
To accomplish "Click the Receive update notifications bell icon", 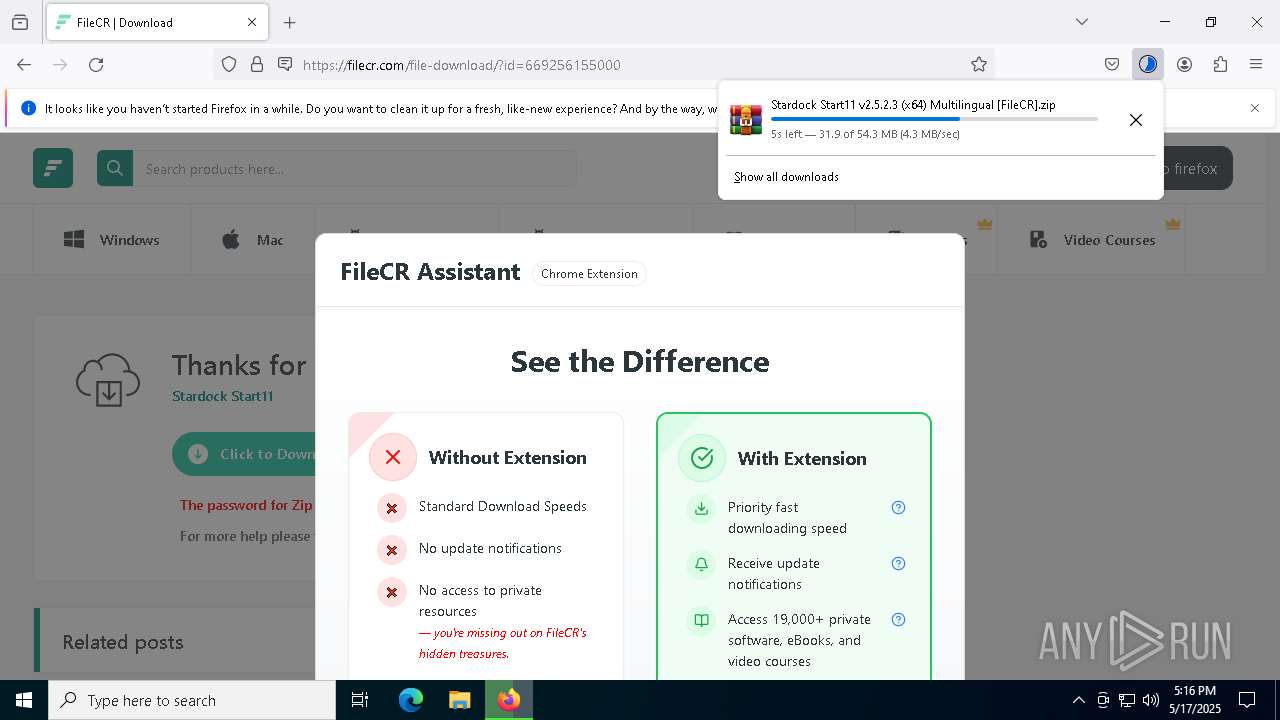I will [702, 564].
